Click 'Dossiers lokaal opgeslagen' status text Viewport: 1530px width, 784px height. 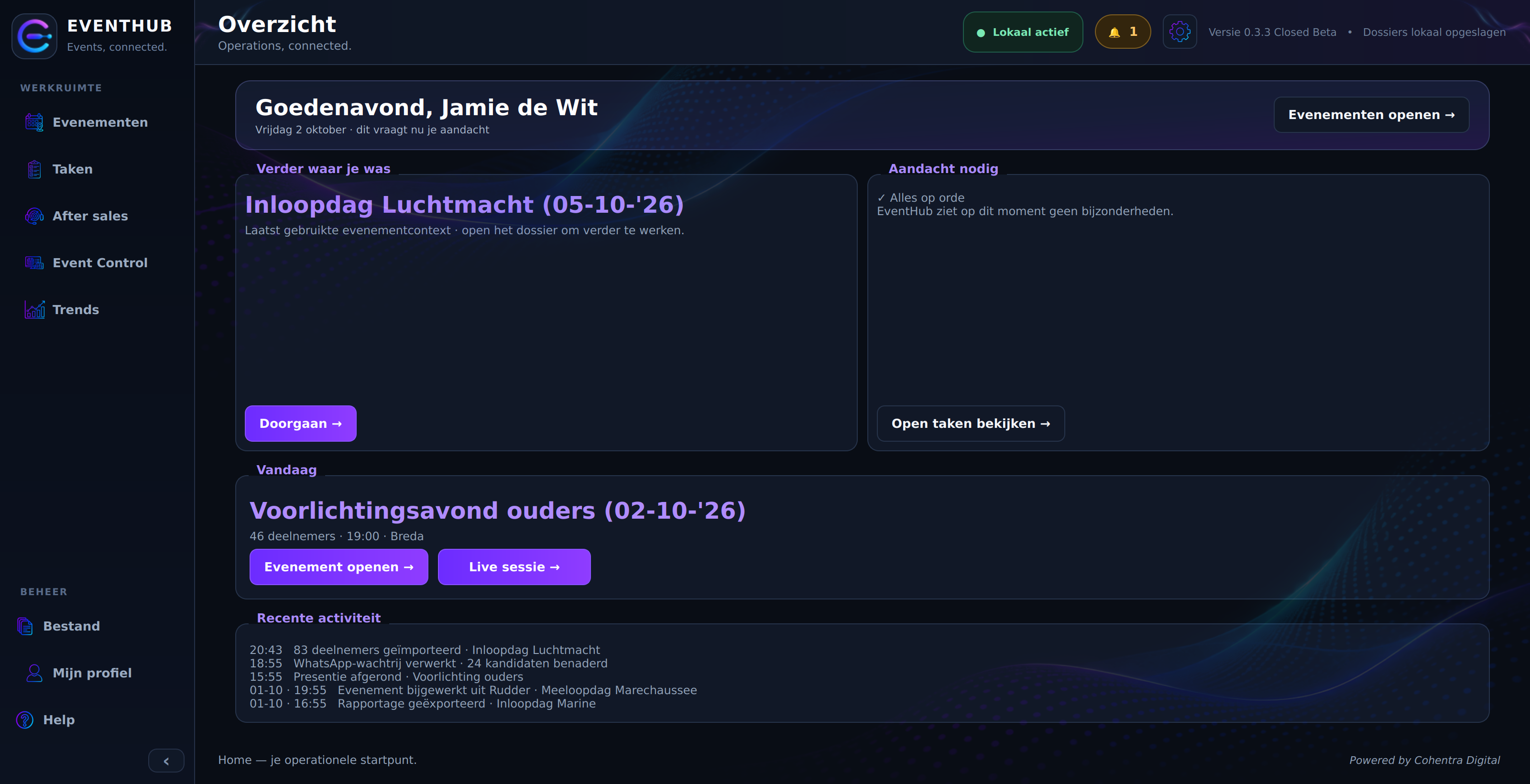pyautogui.click(x=1434, y=32)
